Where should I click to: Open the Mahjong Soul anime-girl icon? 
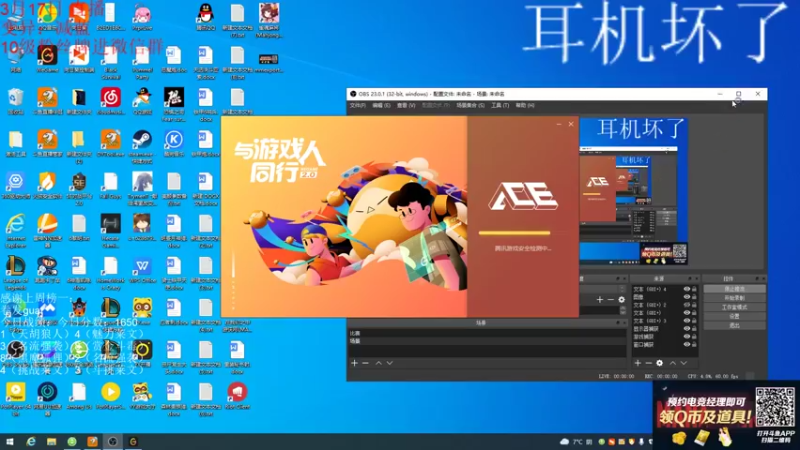coord(269,20)
